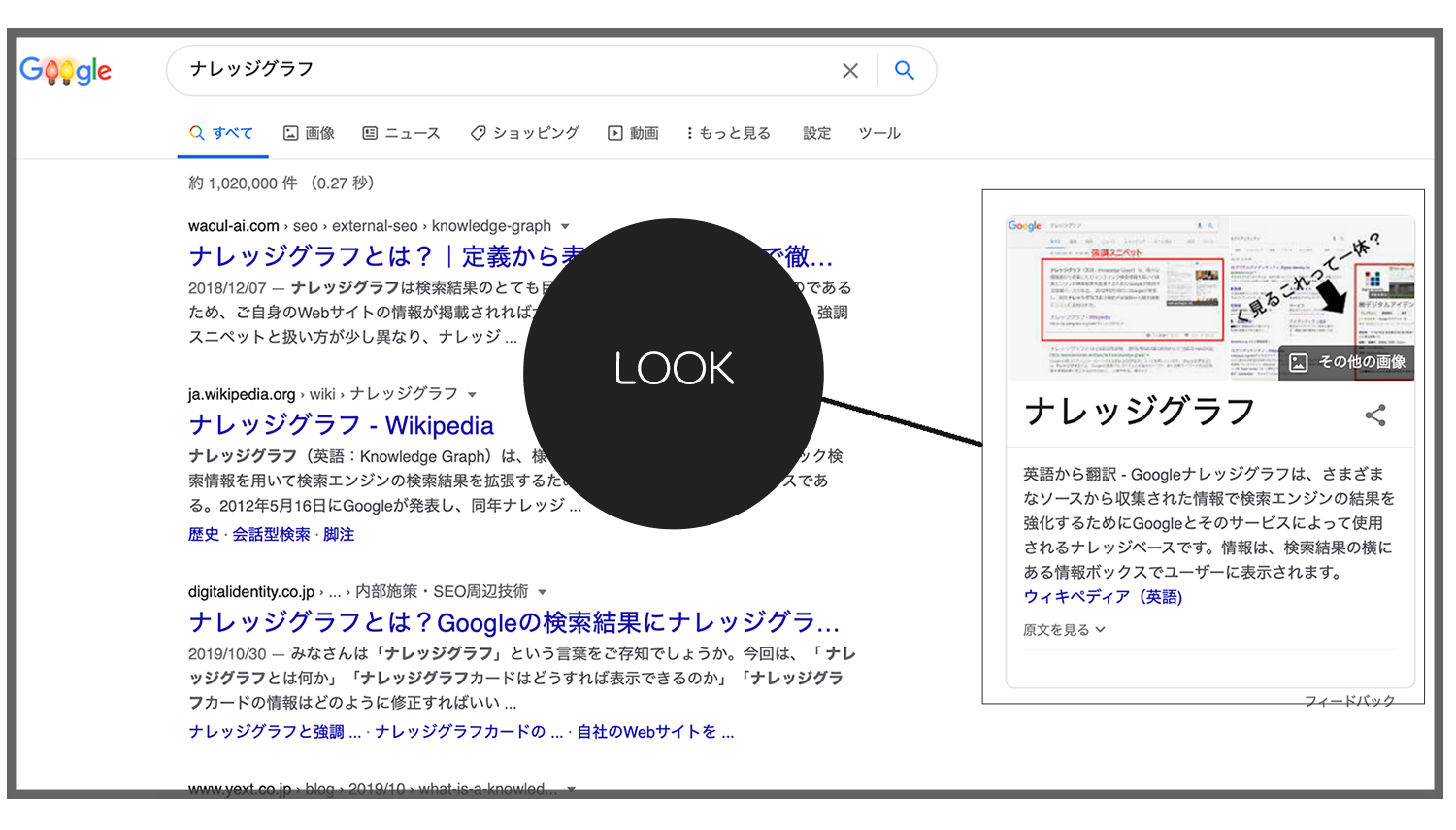Open the ニュース tab
Viewport: 1456px width, 830px height.
(x=401, y=133)
